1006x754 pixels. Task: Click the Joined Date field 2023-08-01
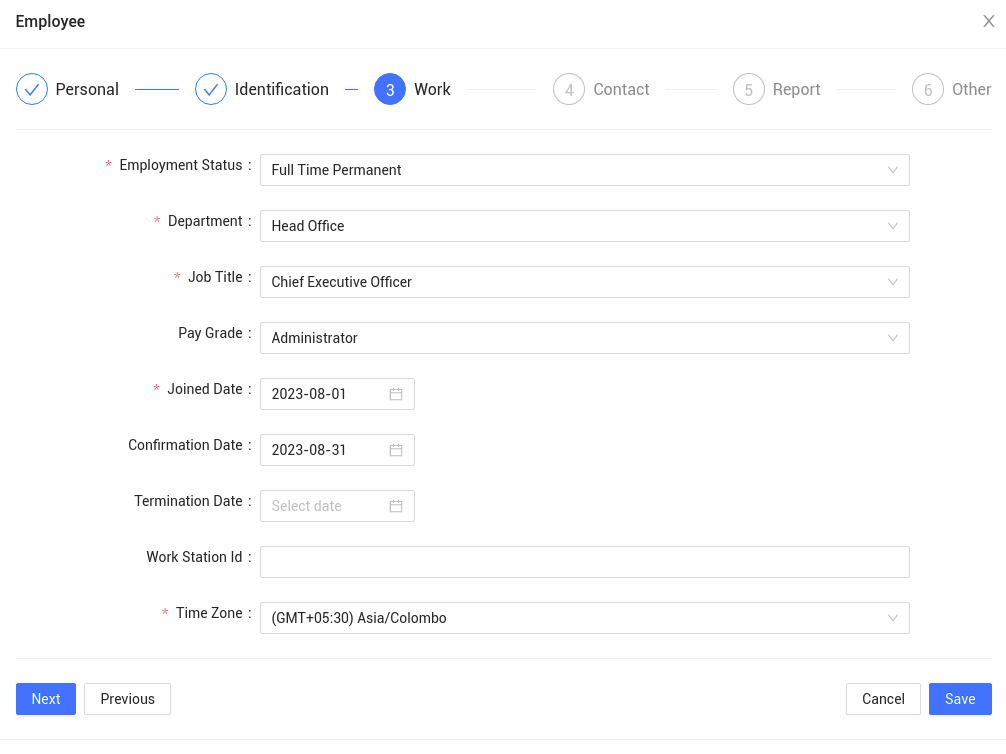(337, 394)
